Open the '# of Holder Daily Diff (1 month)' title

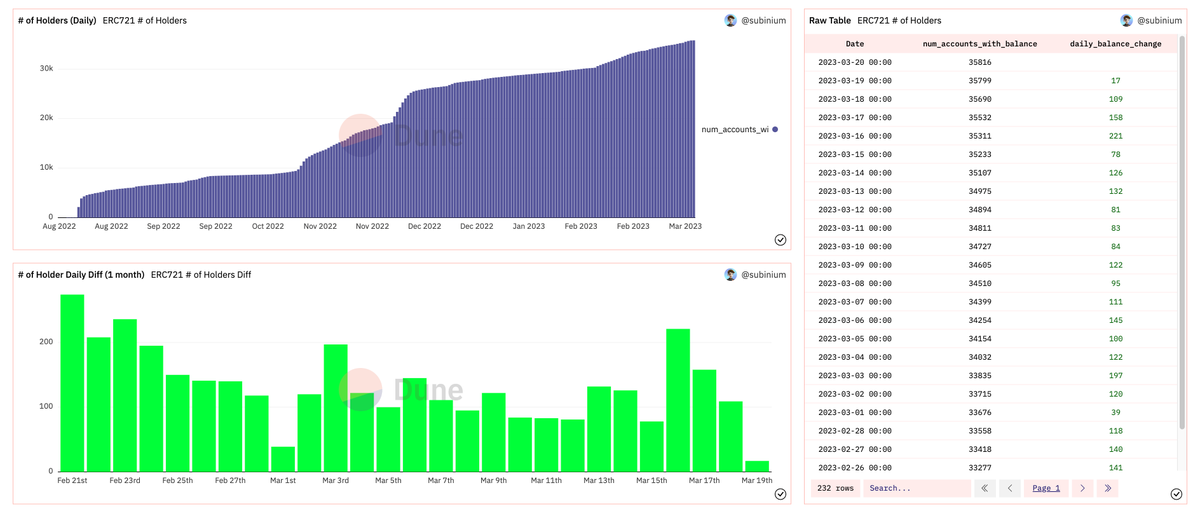[81, 274]
